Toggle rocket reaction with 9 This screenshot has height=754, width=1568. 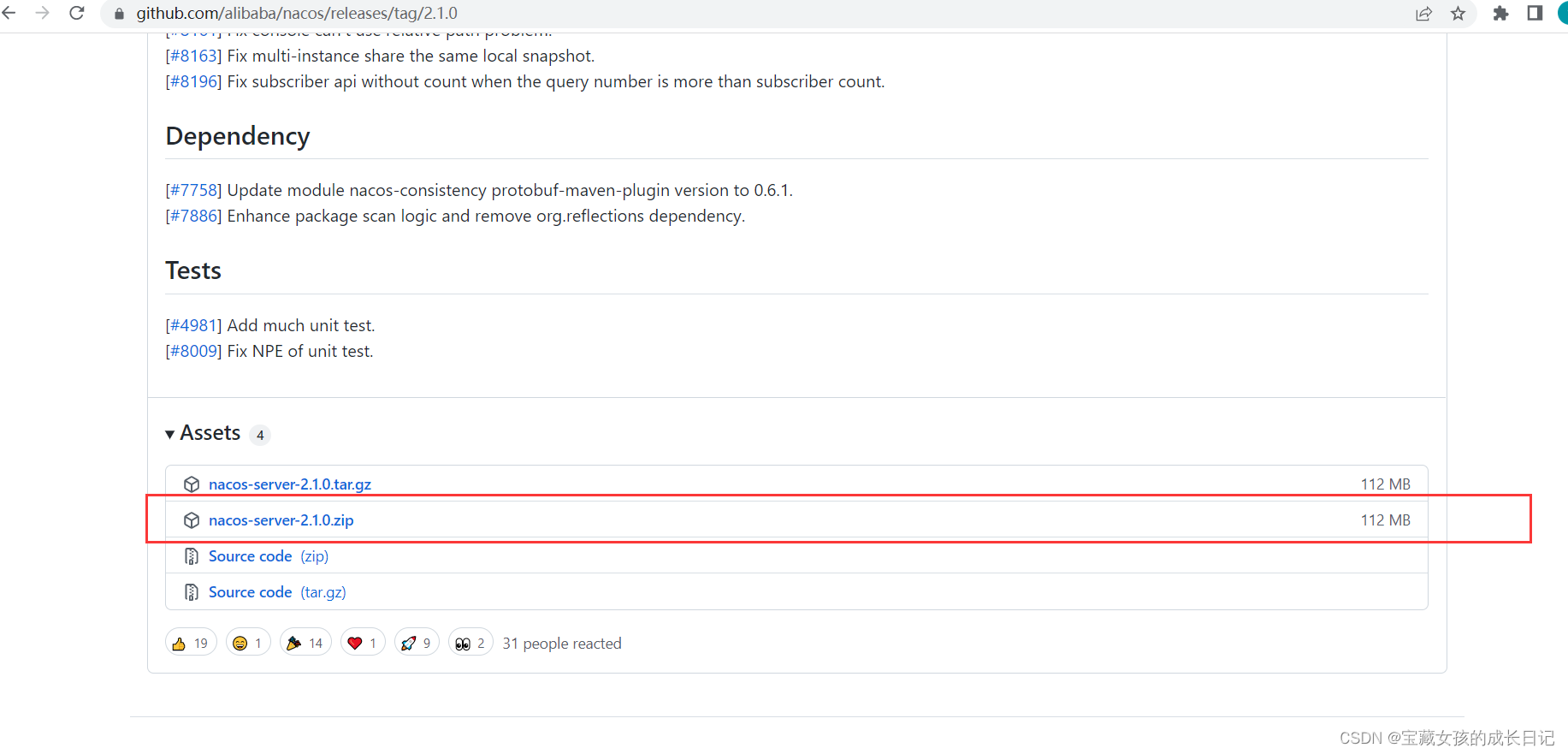[417, 643]
